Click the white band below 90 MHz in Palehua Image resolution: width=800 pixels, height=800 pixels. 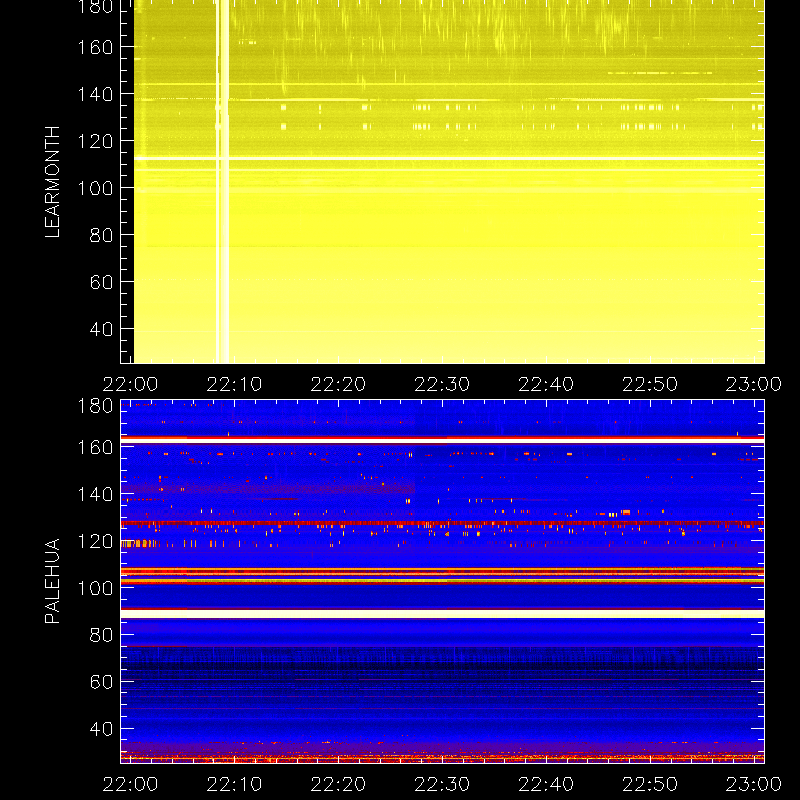pos(442,614)
